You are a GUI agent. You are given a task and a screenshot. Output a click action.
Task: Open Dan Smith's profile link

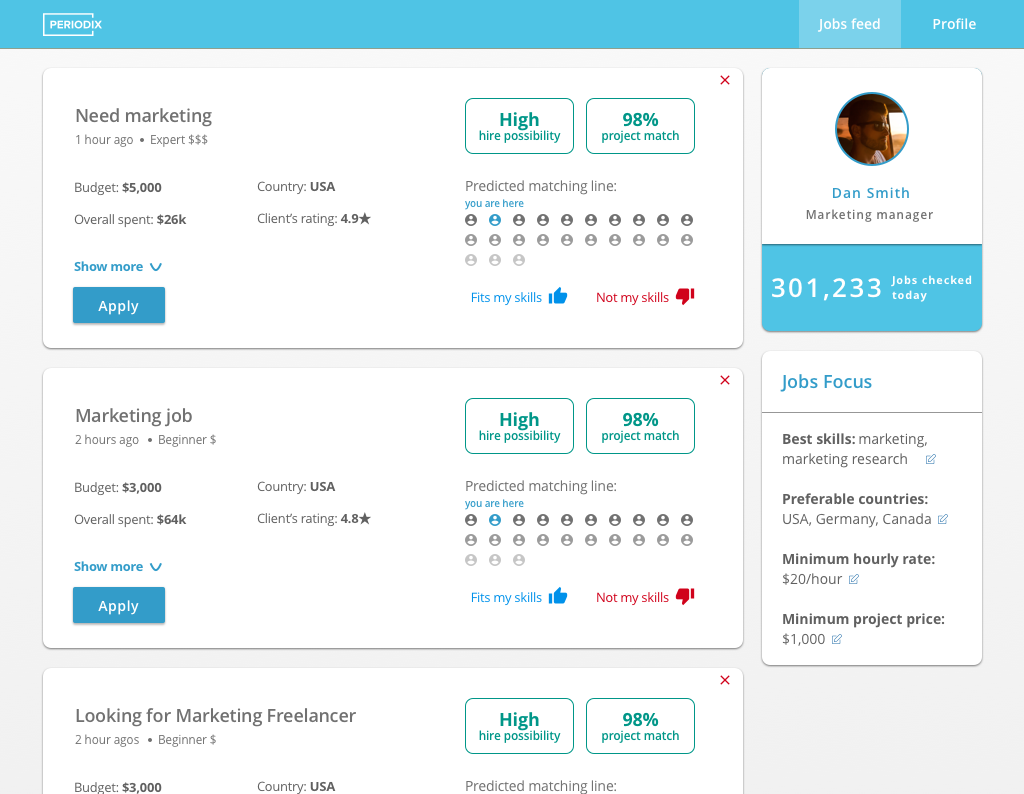point(871,192)
